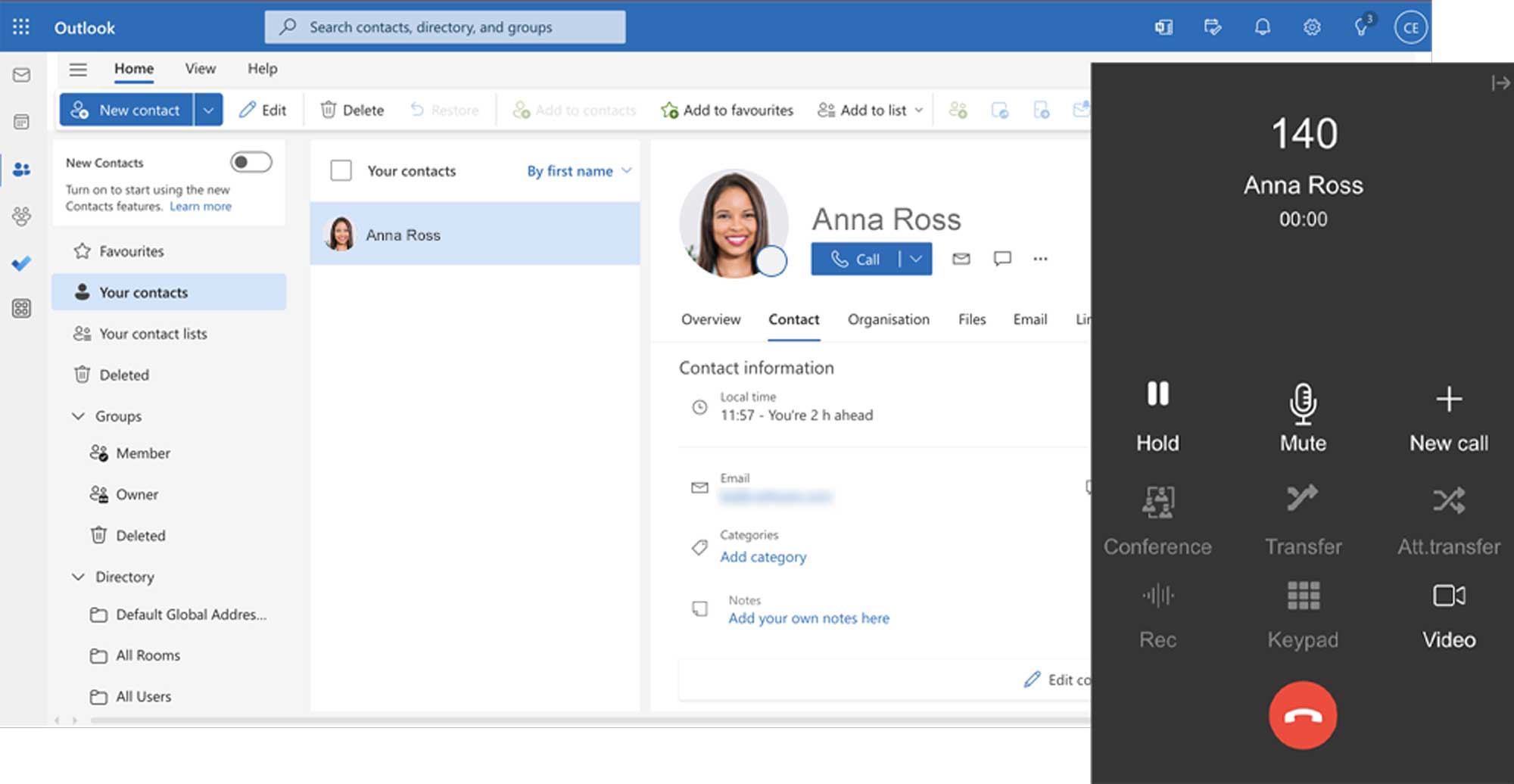Open the Keypad in the call panel
The width and height of the screenshot is (1514, 784).
(x=1303, y=614)
